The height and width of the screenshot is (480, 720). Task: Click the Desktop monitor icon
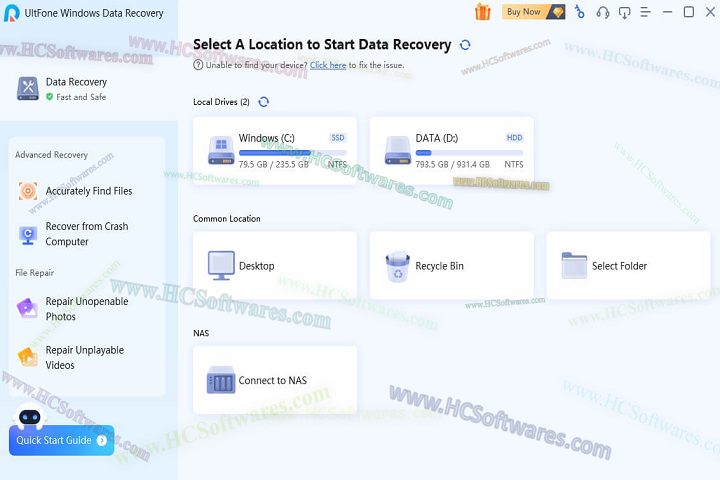coord(221,265)
